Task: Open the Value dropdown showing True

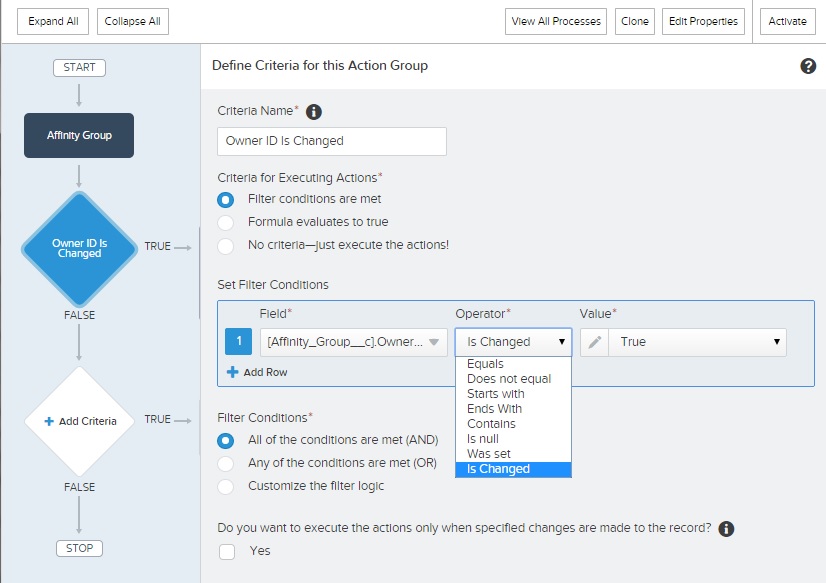Action: tap(697, 341)
